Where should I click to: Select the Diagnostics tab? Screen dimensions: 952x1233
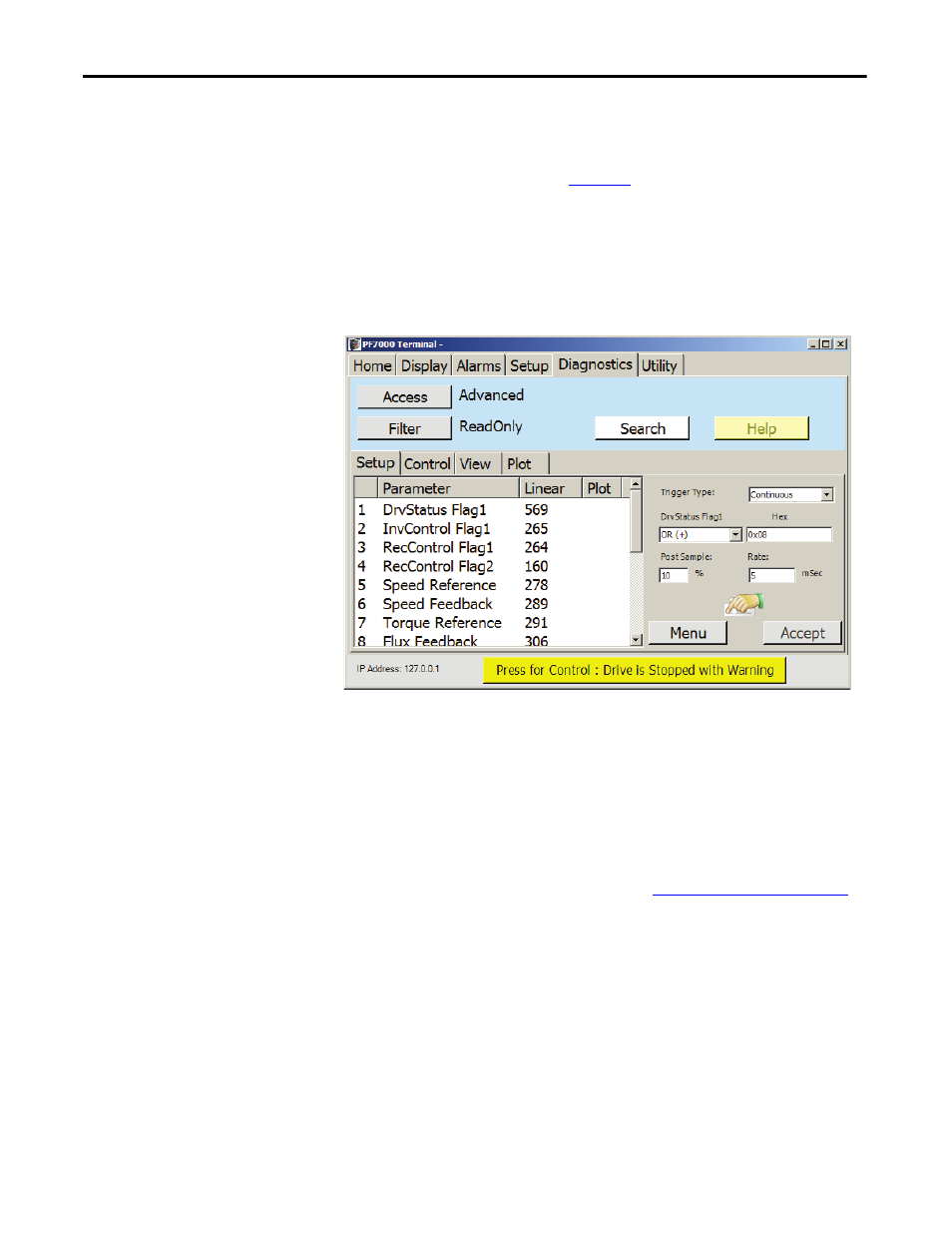click(x=595, y=364)
